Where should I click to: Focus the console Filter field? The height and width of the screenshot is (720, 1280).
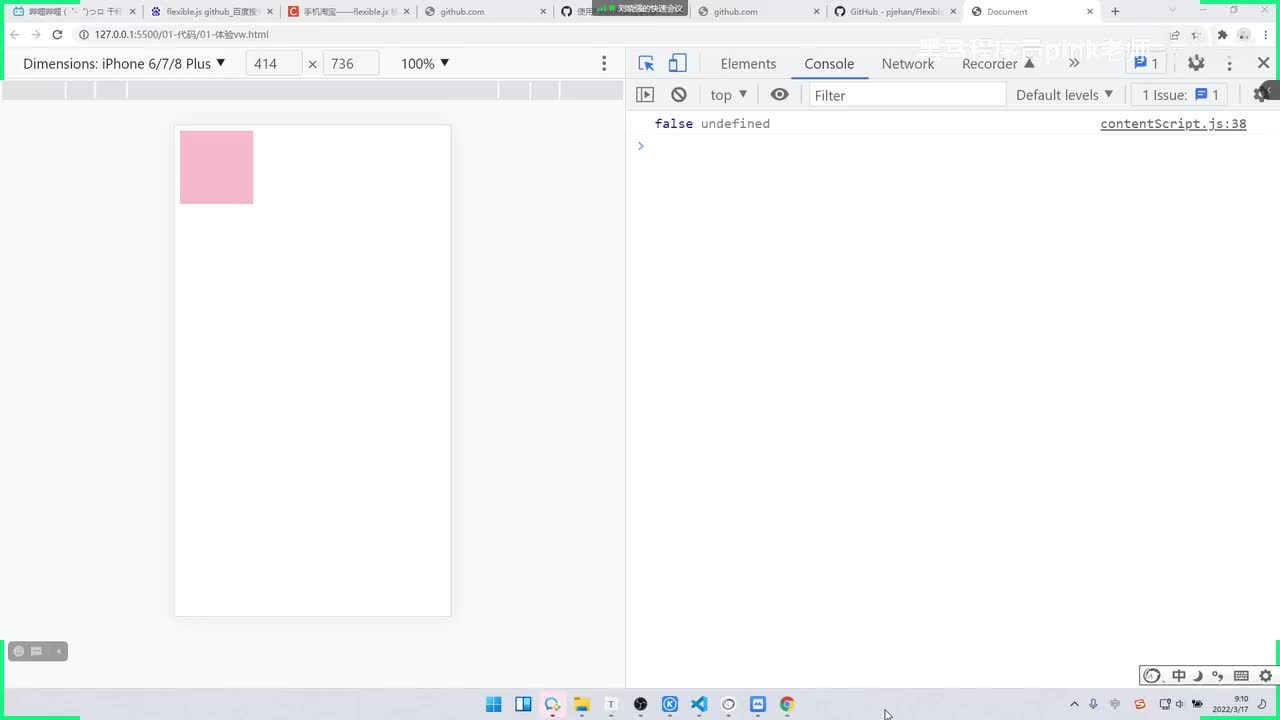[907, 95]
